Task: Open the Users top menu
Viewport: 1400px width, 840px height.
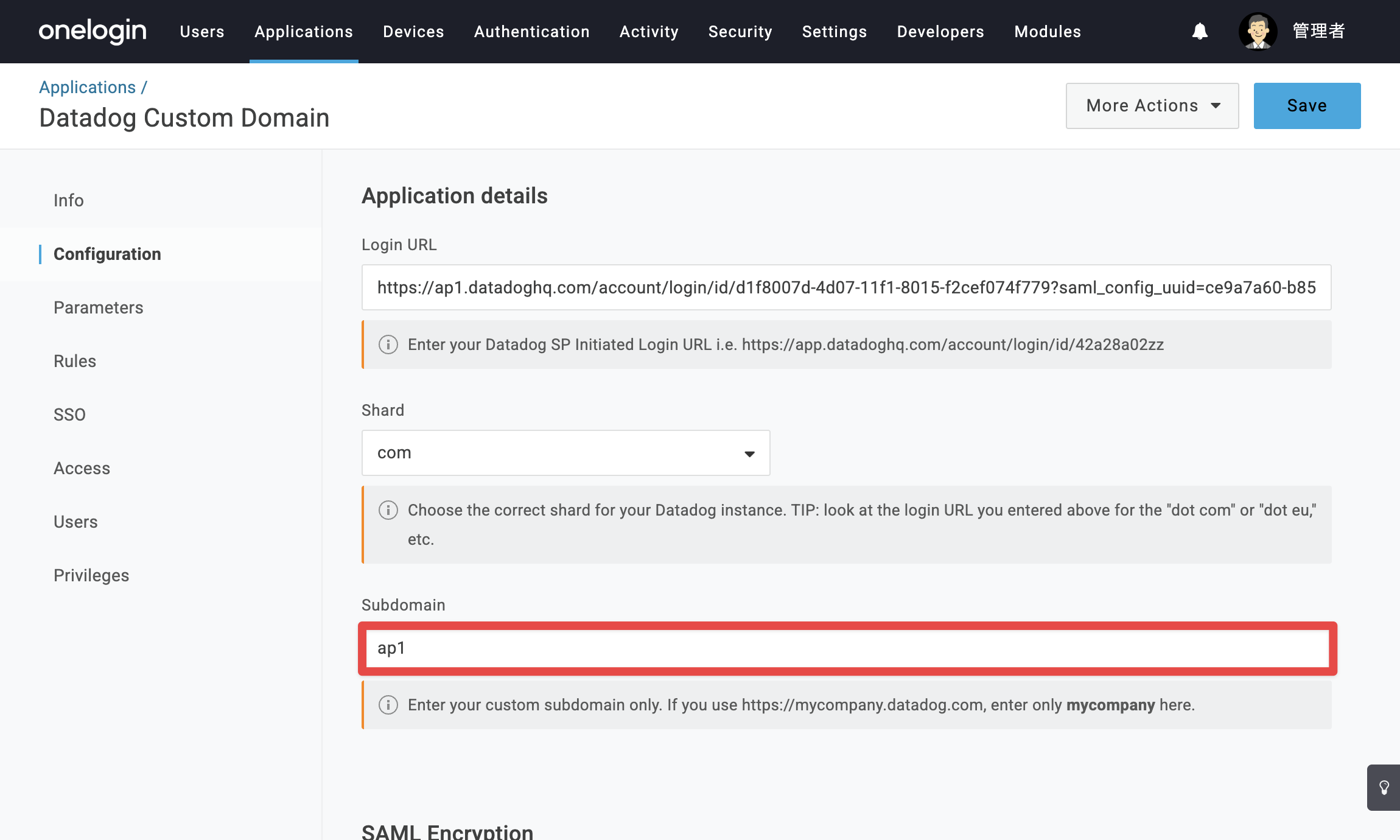Action: pos(202,32)
